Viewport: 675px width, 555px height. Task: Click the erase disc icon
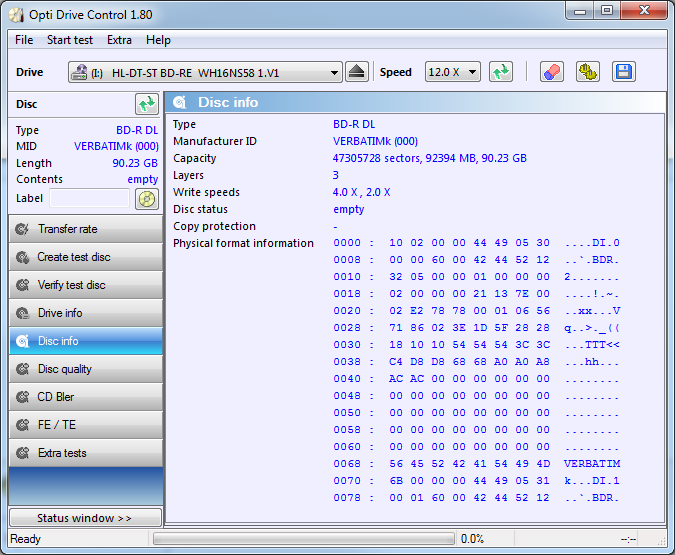click(x=551, y=72)
